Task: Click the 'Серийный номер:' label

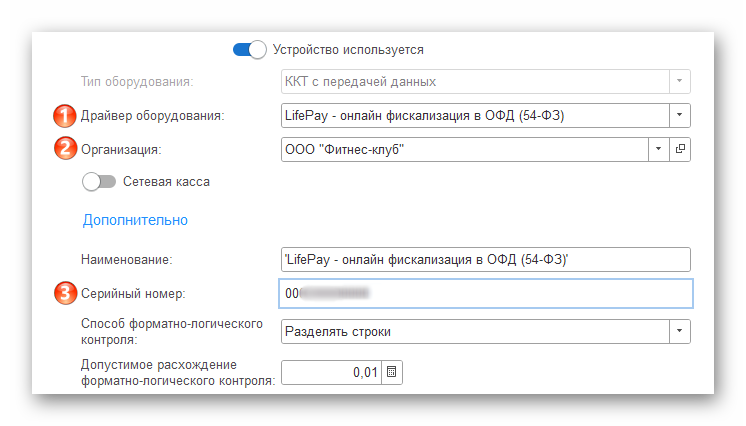Action: [x=133, y=294]
